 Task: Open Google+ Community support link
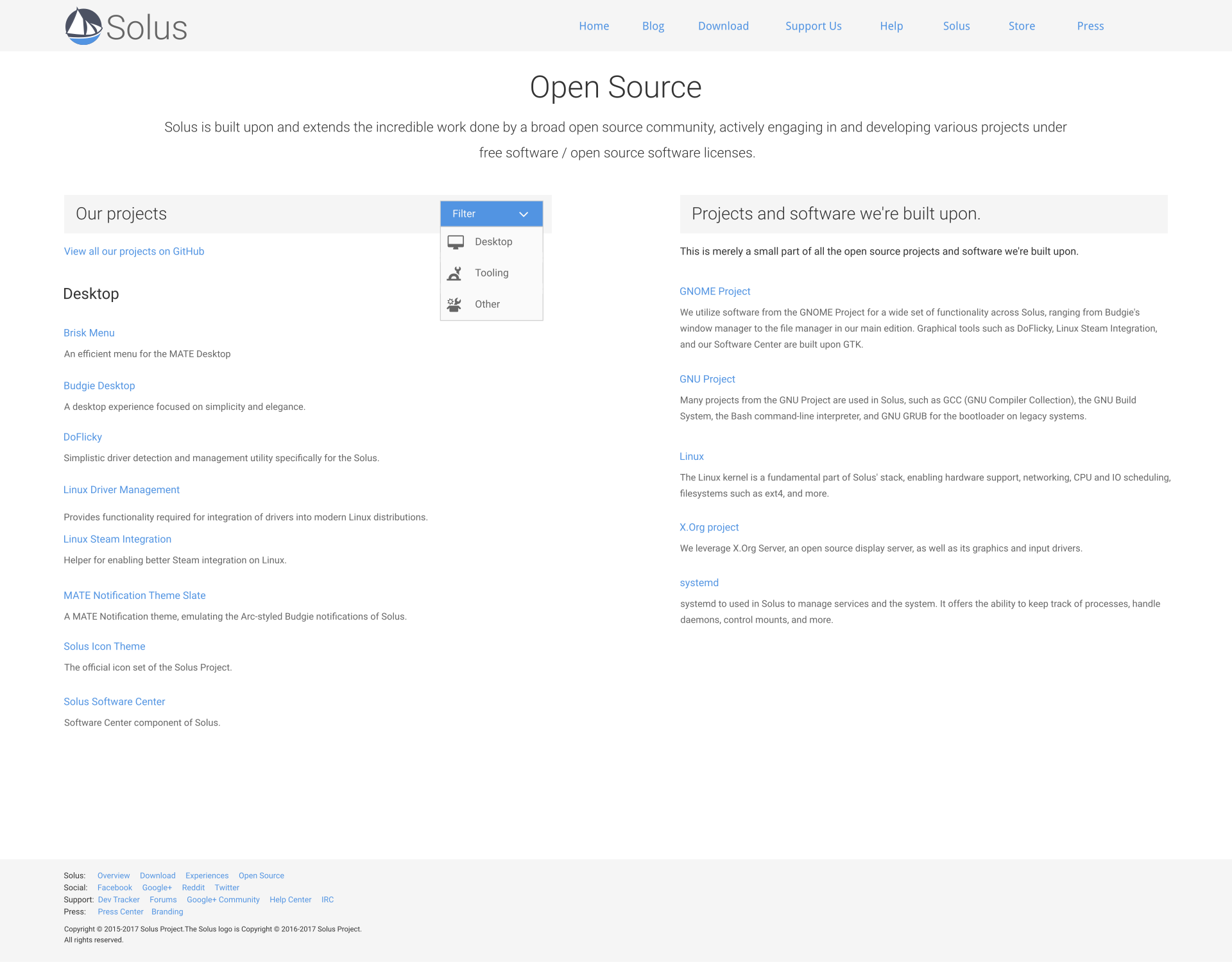pos(223,900)
